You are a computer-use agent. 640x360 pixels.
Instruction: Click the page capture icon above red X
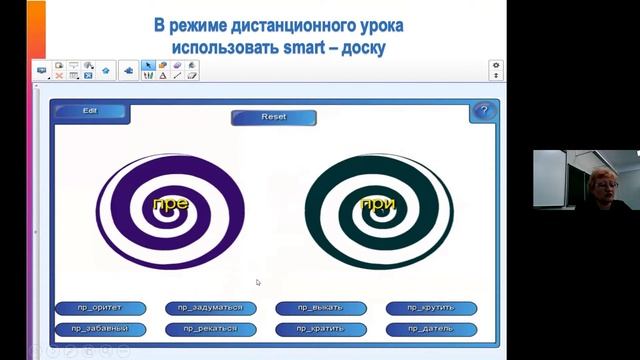(59, 65)
